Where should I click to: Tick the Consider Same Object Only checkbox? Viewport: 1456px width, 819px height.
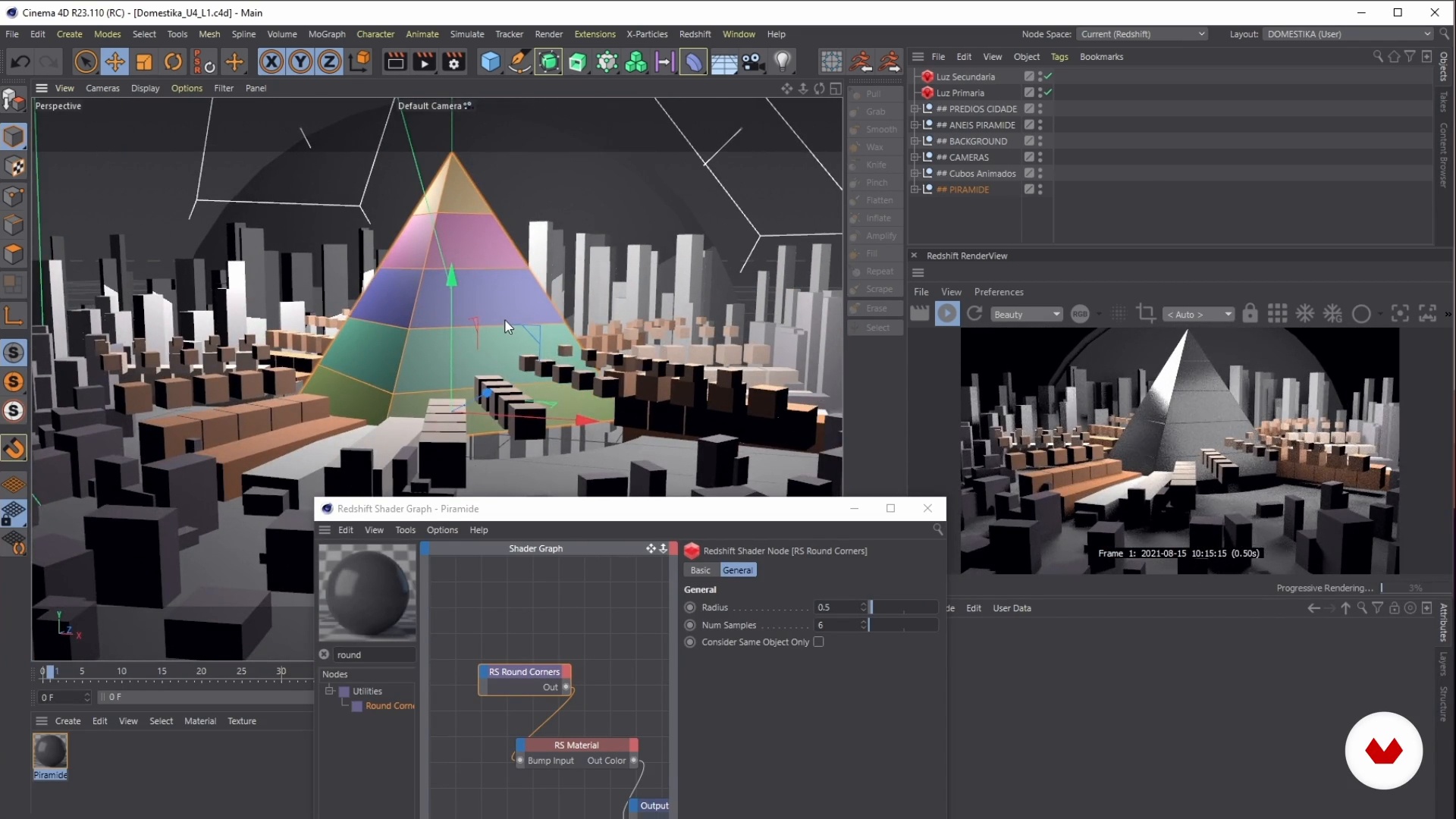pyautogui.click(x=818, y=642)
